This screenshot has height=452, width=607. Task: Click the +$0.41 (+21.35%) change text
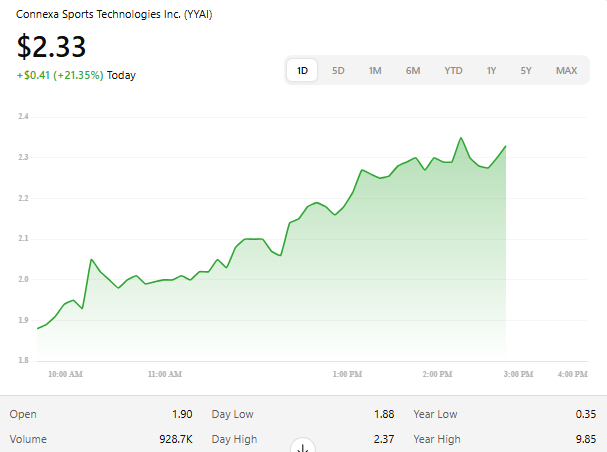(60, 75)
